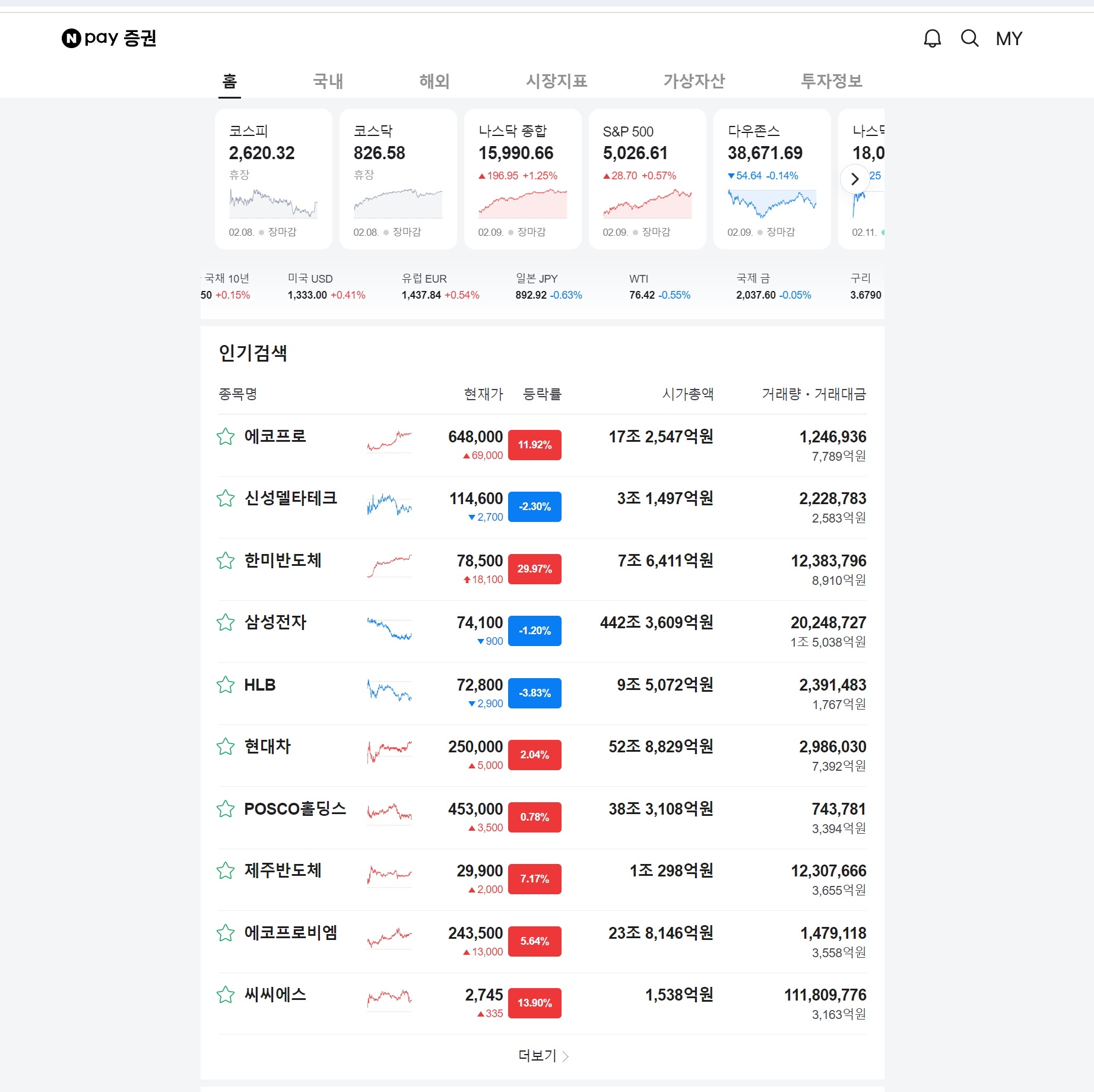Viewport: 1094px width, 1092px height.
Task: Open the search magnifier icon
Action: click(969, 39)
